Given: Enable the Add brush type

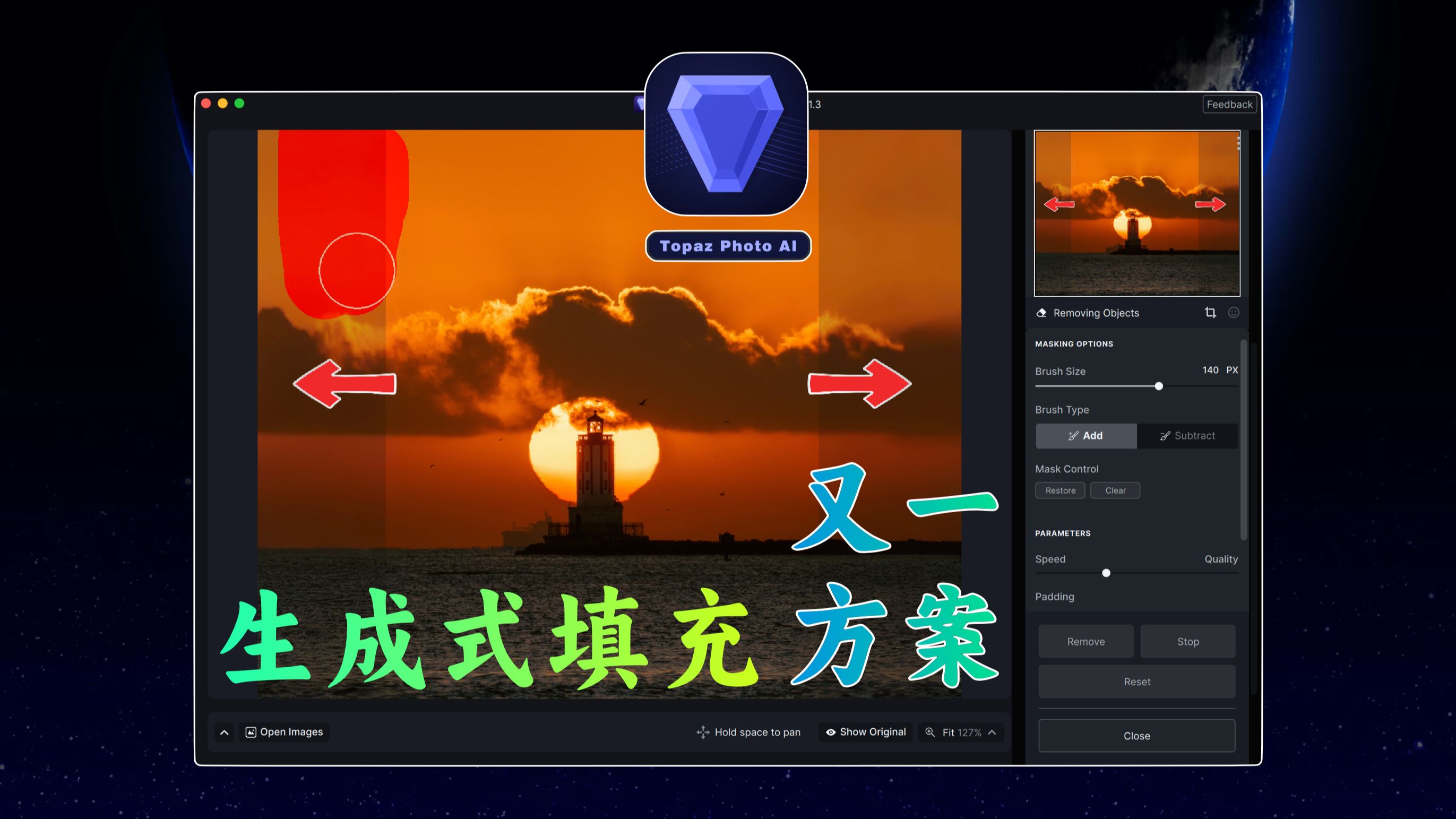Looking at the screenshot, I should tap(1086, 436).
